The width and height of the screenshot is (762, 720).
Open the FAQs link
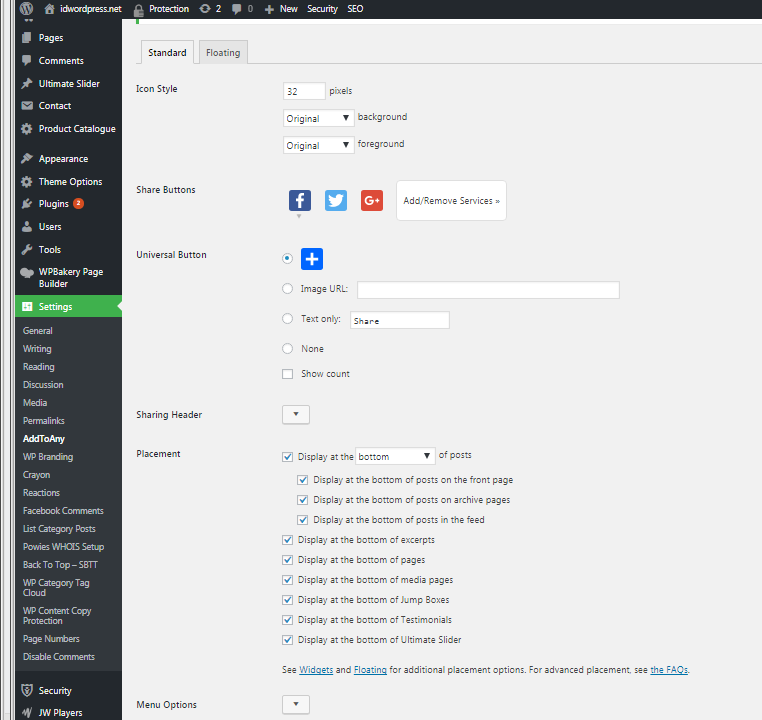tap(668, 670)
